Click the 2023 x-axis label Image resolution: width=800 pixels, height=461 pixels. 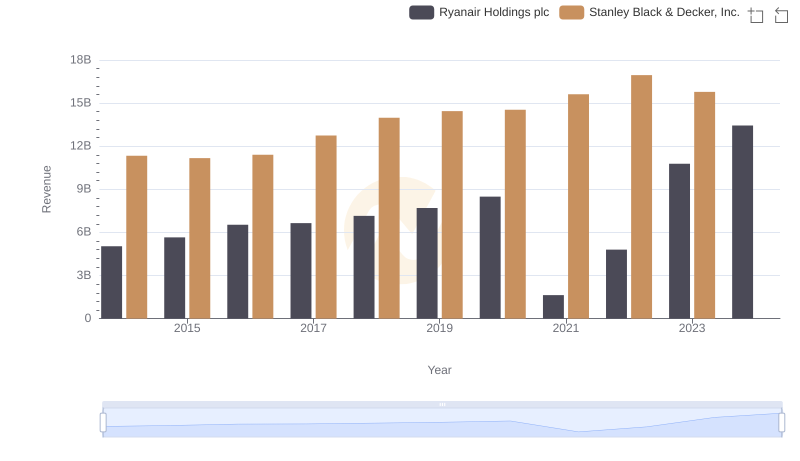[692, 328]
